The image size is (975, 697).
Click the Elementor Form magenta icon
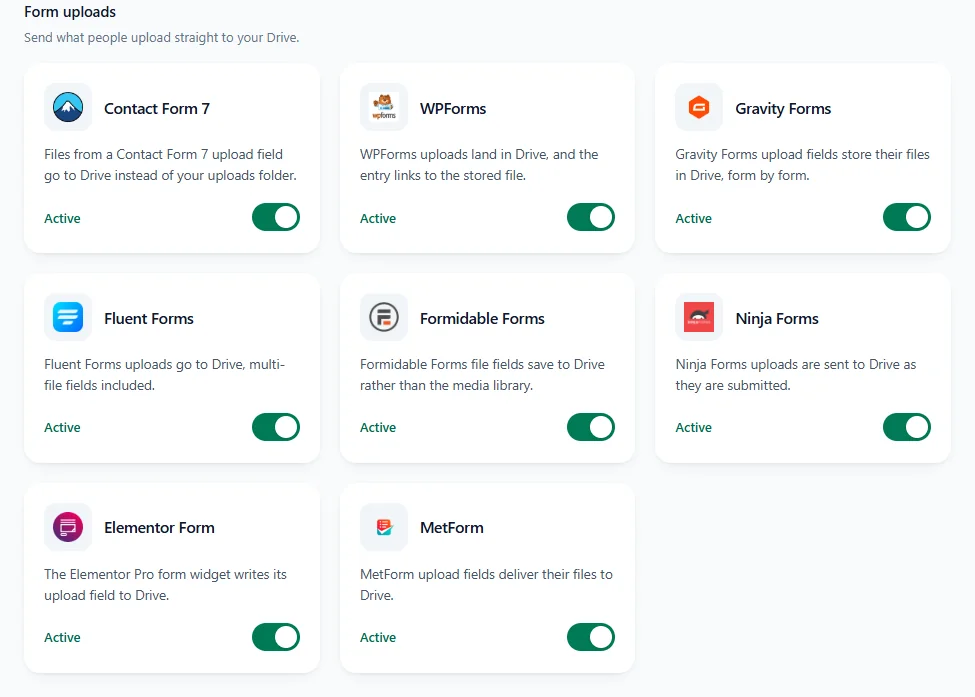pyautogui.click(x=68, y=527)
